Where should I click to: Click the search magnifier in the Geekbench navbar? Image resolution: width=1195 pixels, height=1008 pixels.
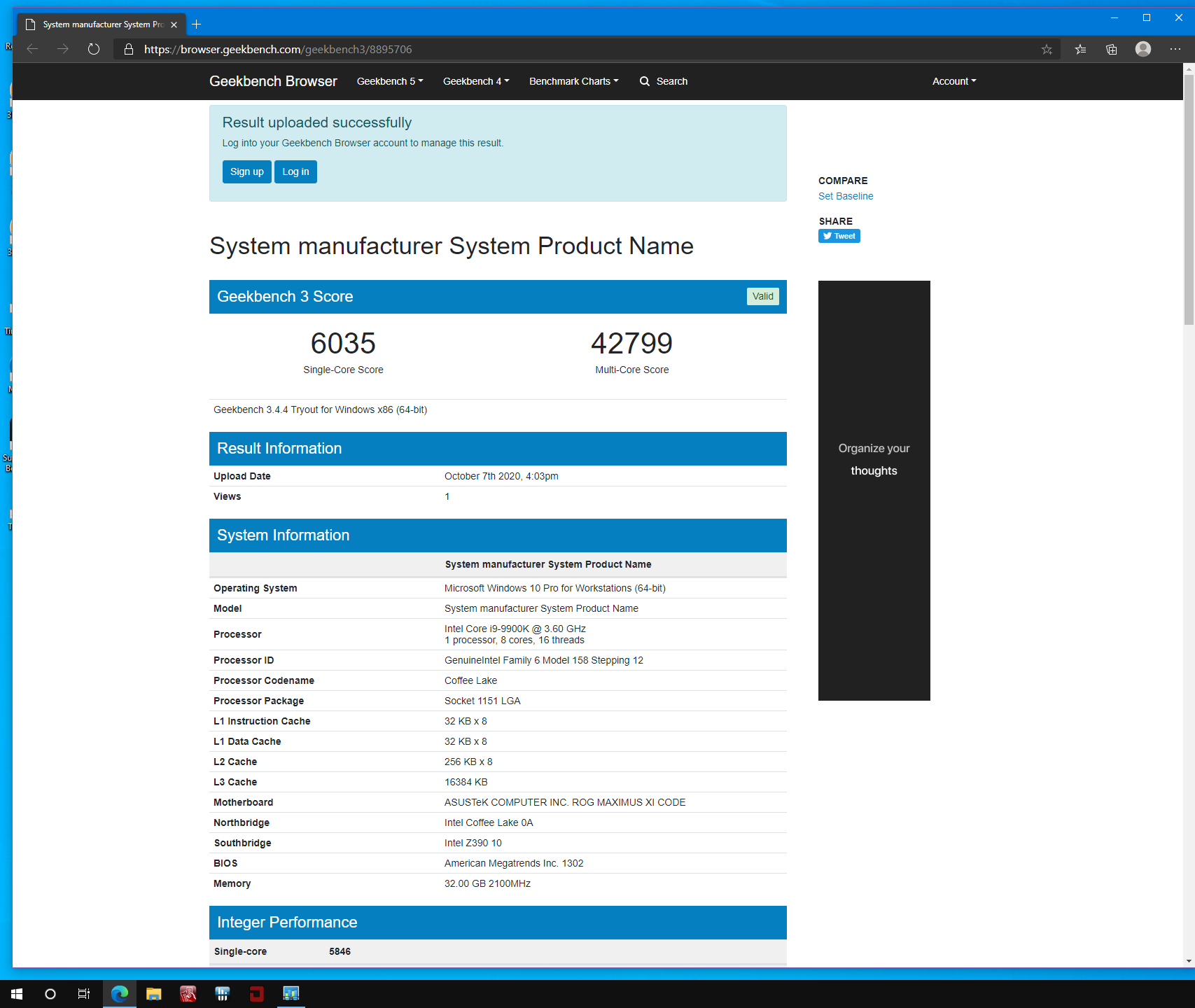click(645, 81)
